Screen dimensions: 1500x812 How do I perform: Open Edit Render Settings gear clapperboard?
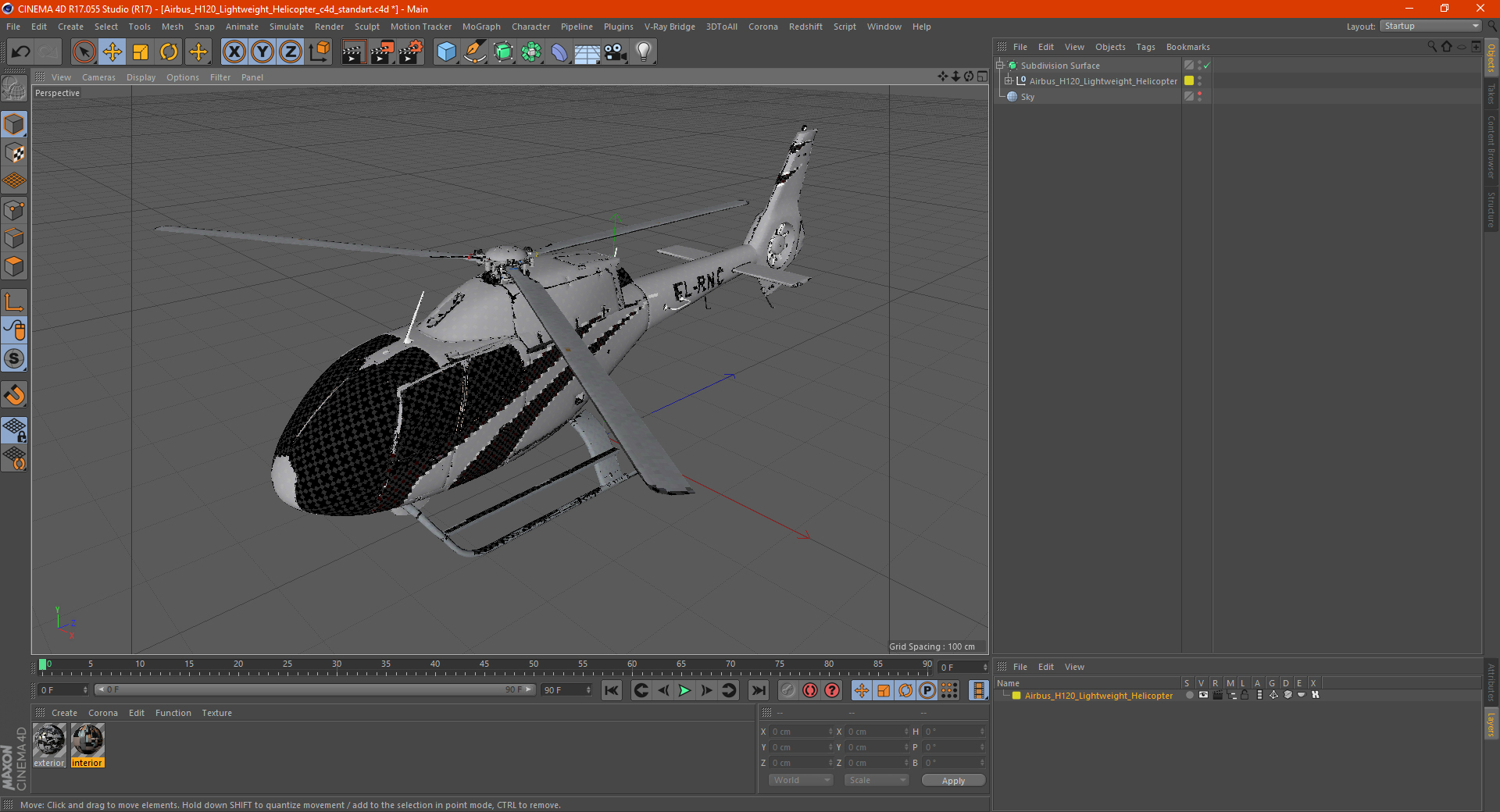(x=411, y=52)
